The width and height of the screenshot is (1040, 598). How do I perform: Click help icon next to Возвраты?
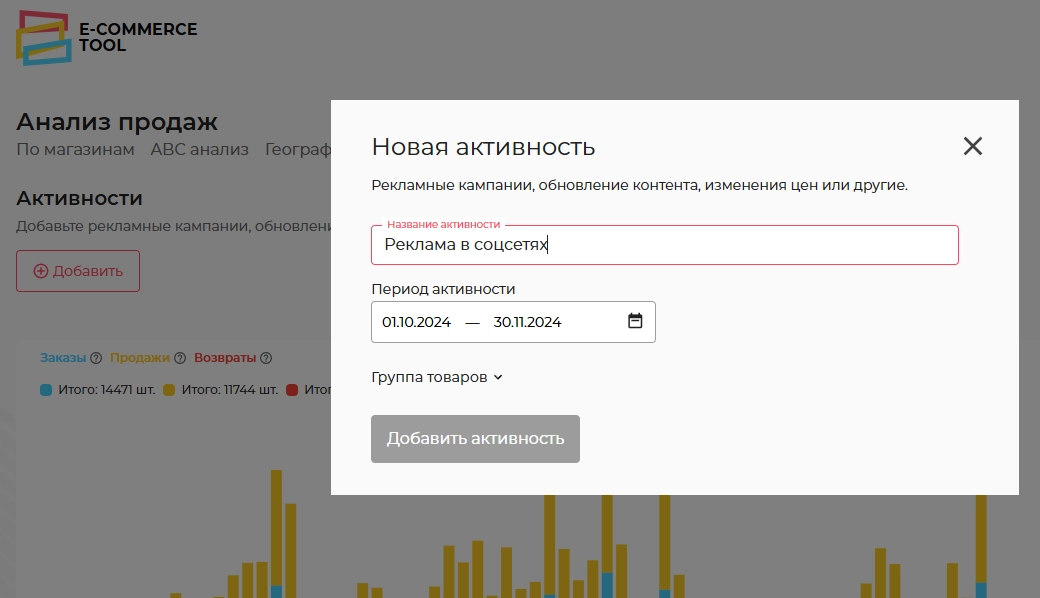(x=266, y=358)
